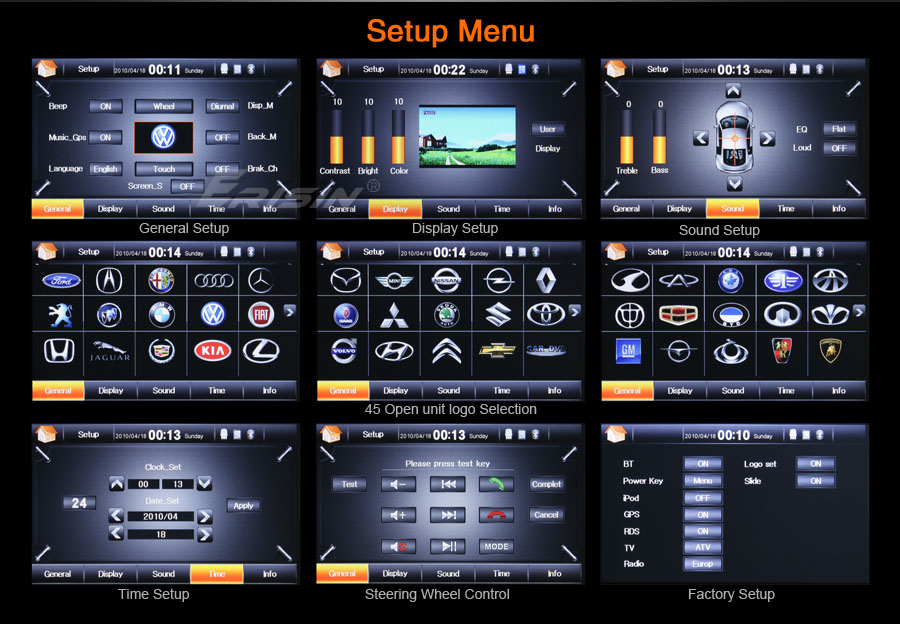Select the blue GM logo
Viewport: 900px width, 624px height.
(x=628, y=350)
